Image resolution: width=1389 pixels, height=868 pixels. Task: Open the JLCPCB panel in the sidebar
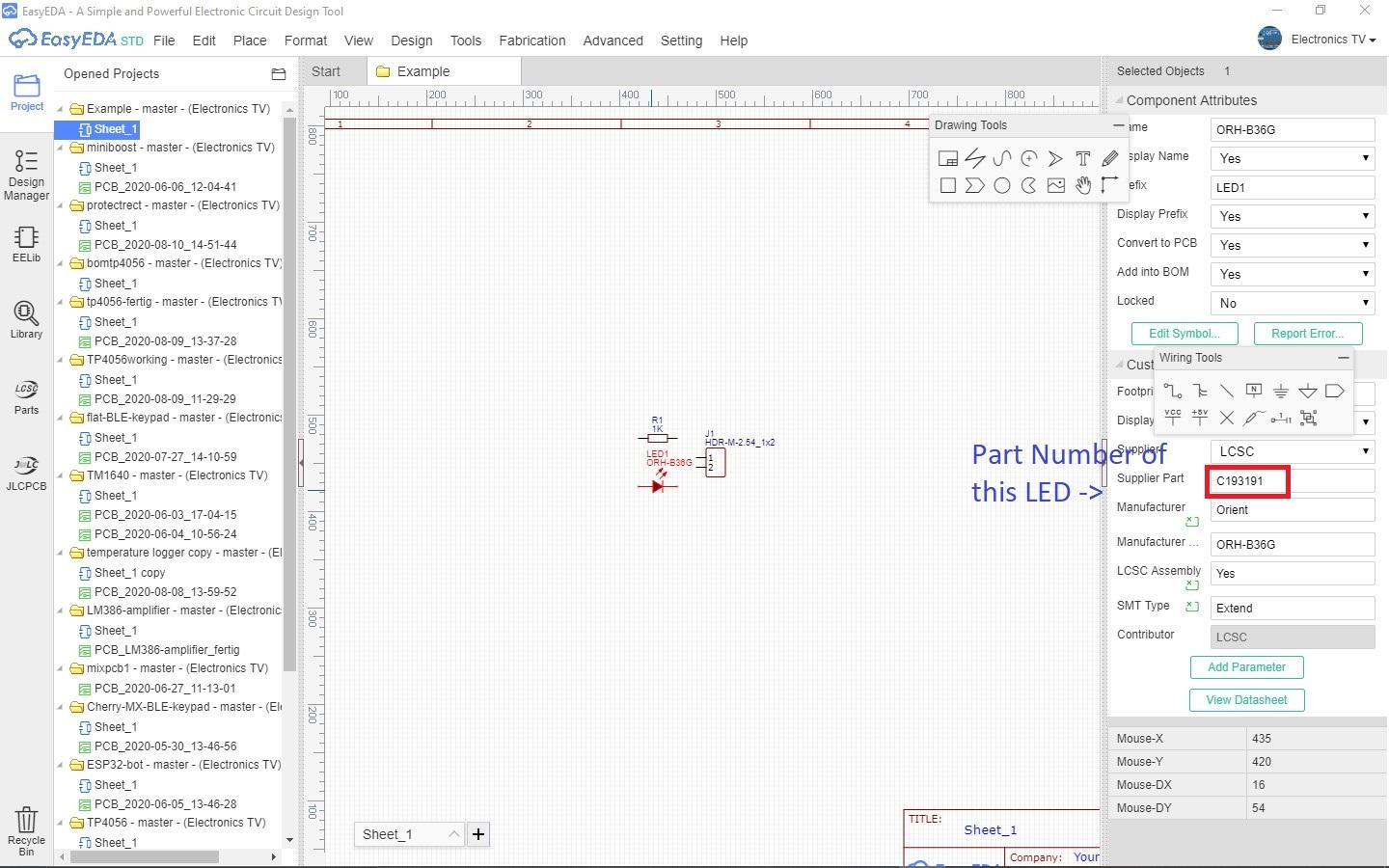pos(25,473)
